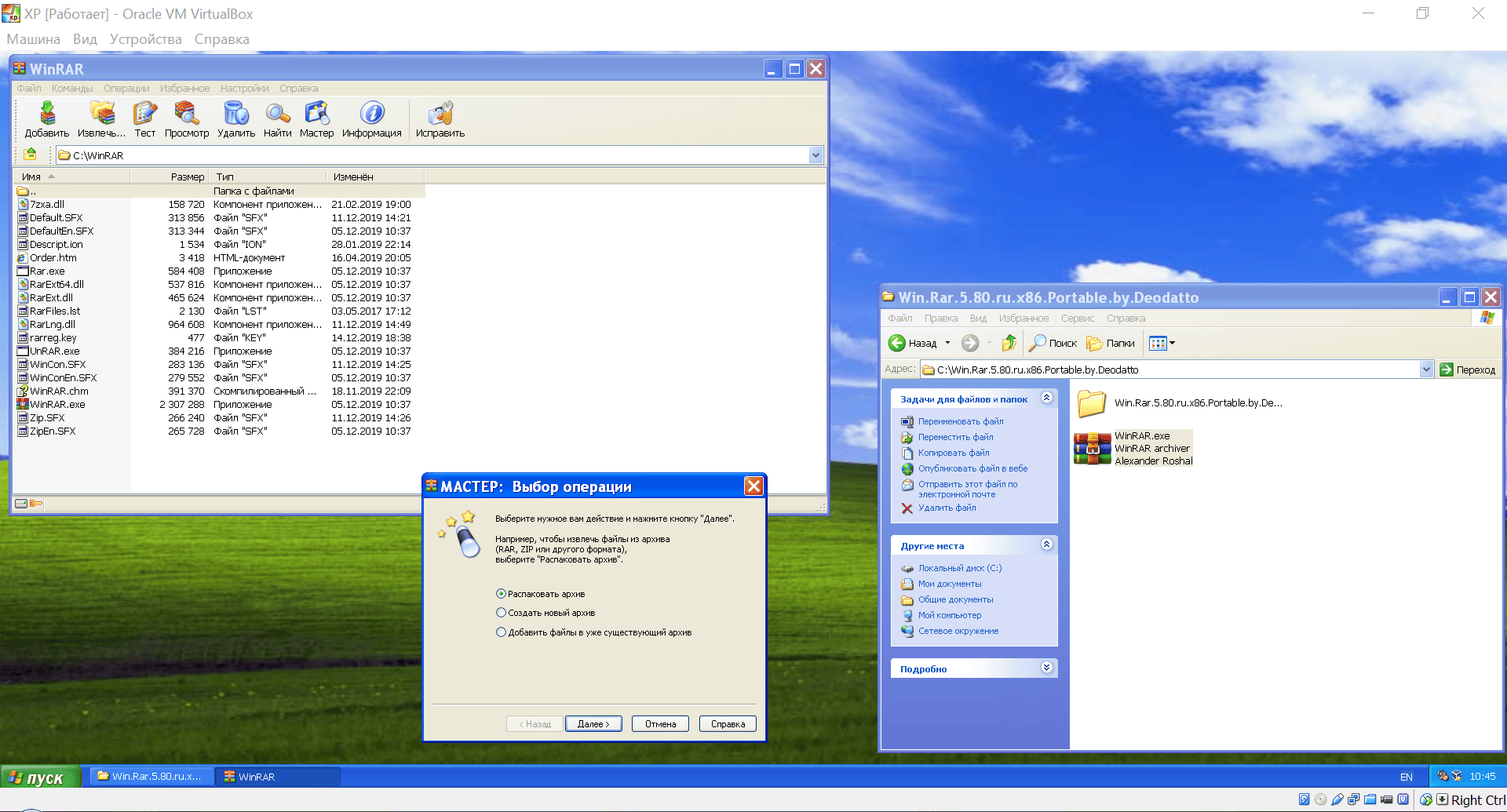
Task: Click the forward arrow in Explorer toolbar
Action: click(970, 343)
